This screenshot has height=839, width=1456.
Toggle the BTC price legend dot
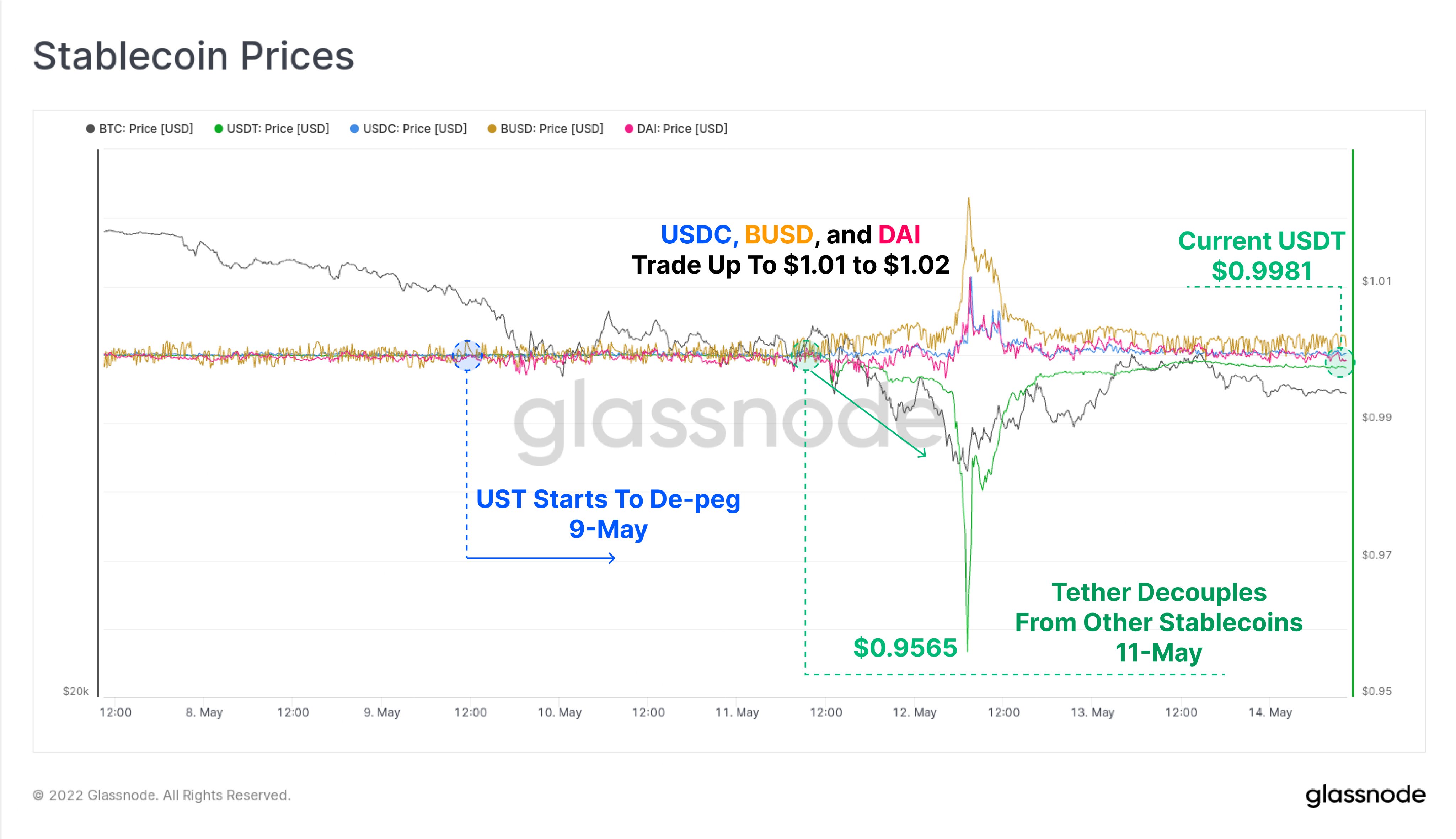point(90,128)
